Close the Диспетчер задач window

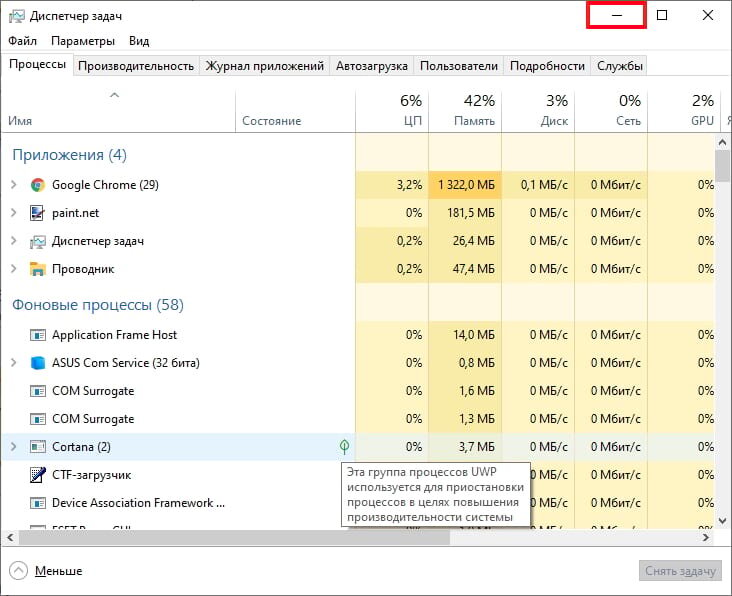[708, 15]
